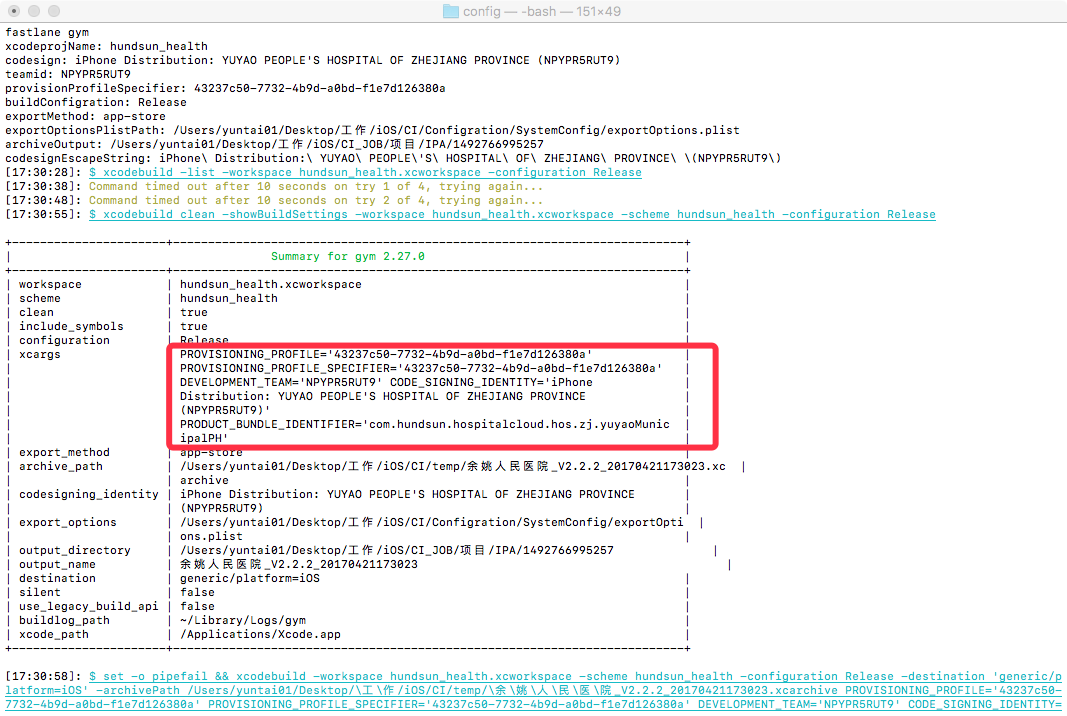Click the "try 1 of 4" timeout message
The image size is (1067, 716).
click(x=316, y=186)
